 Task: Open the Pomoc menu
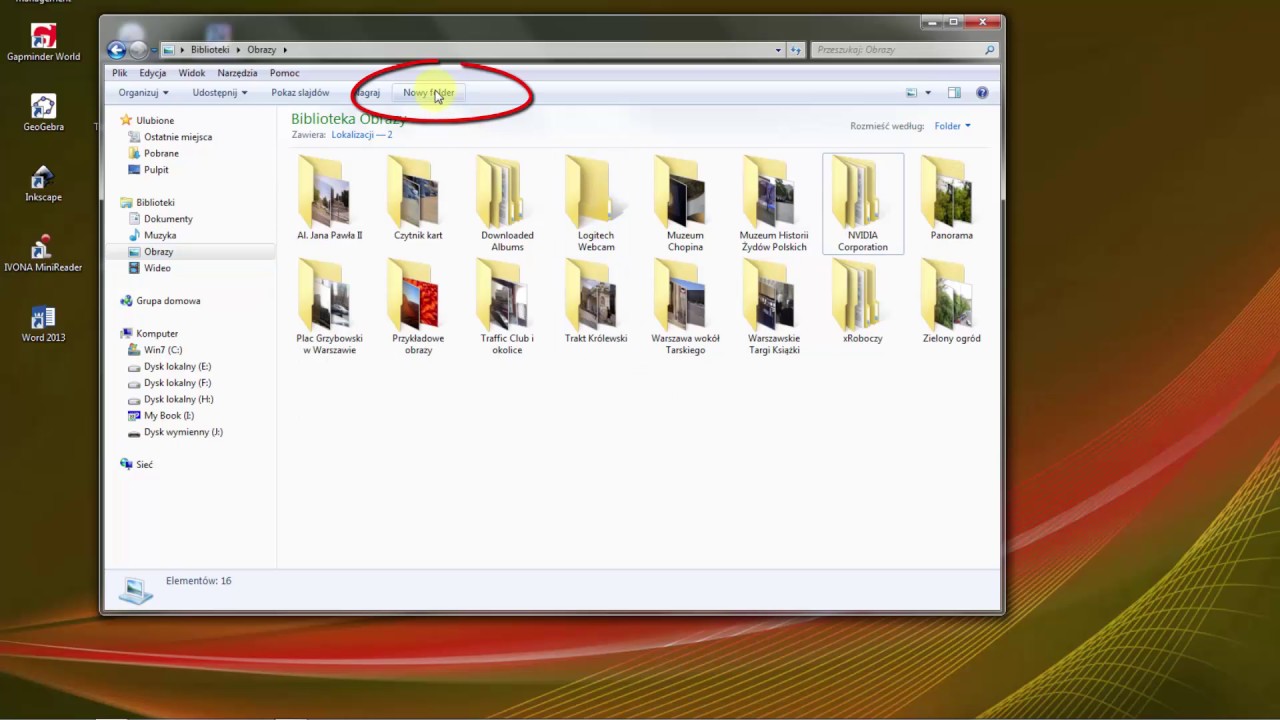pyautogui.click(x=284, y=73)
